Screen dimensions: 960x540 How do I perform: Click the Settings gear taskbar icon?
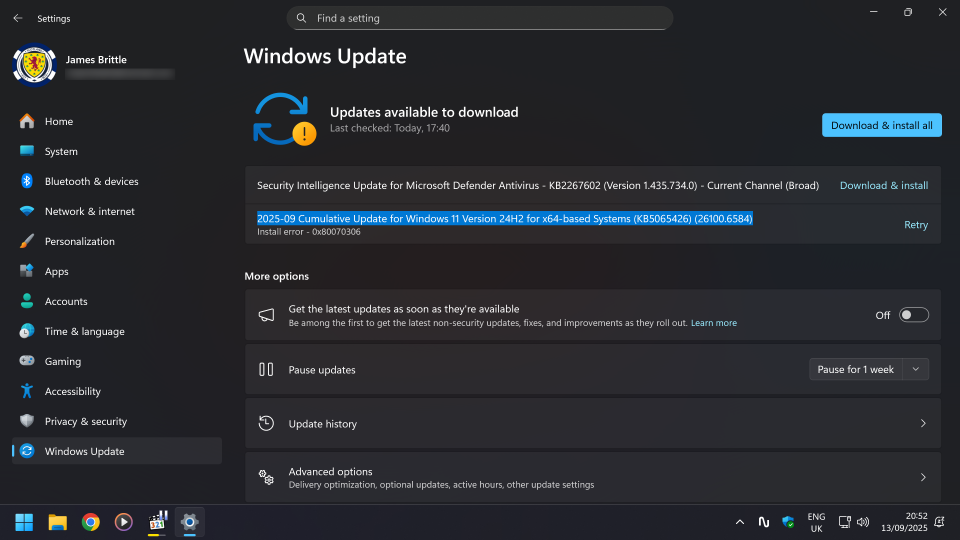point(190,522)
